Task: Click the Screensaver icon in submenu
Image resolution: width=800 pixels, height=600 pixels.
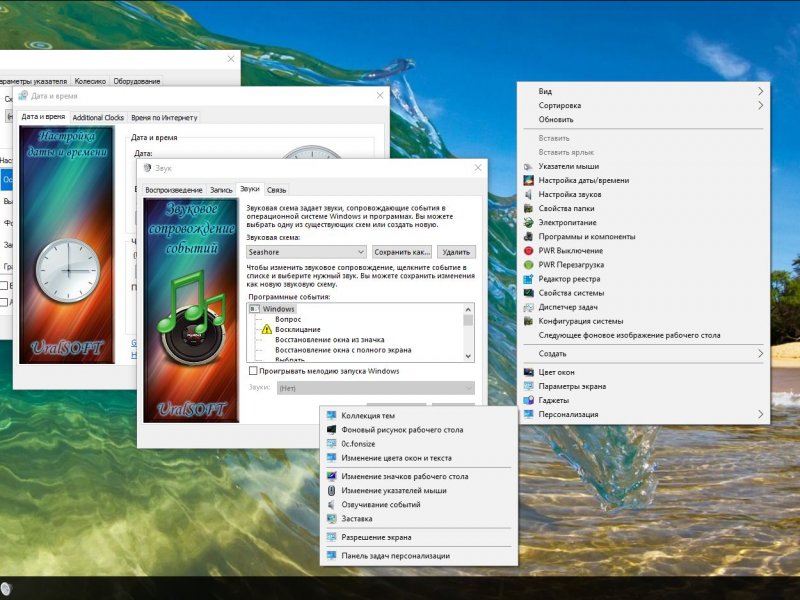Action: pyautogui.click(x=332, y=519)
